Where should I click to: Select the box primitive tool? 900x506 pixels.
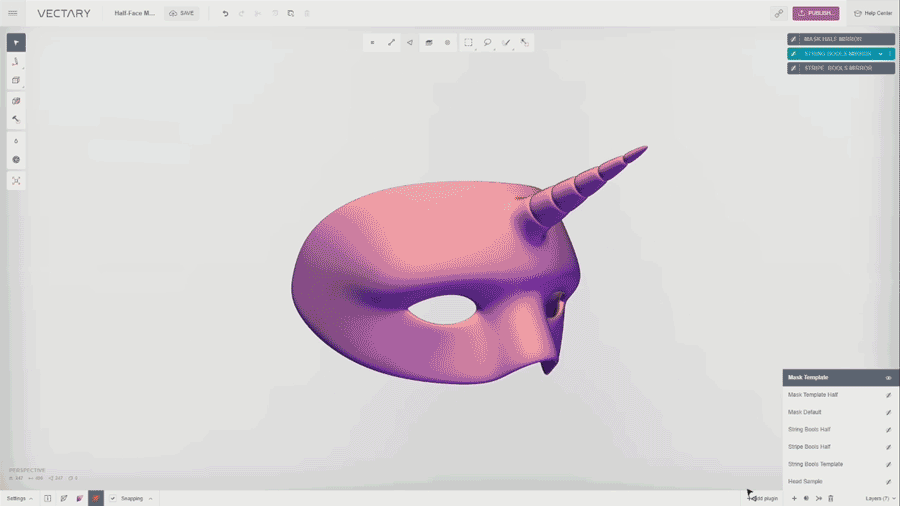(x=16, y=80)
